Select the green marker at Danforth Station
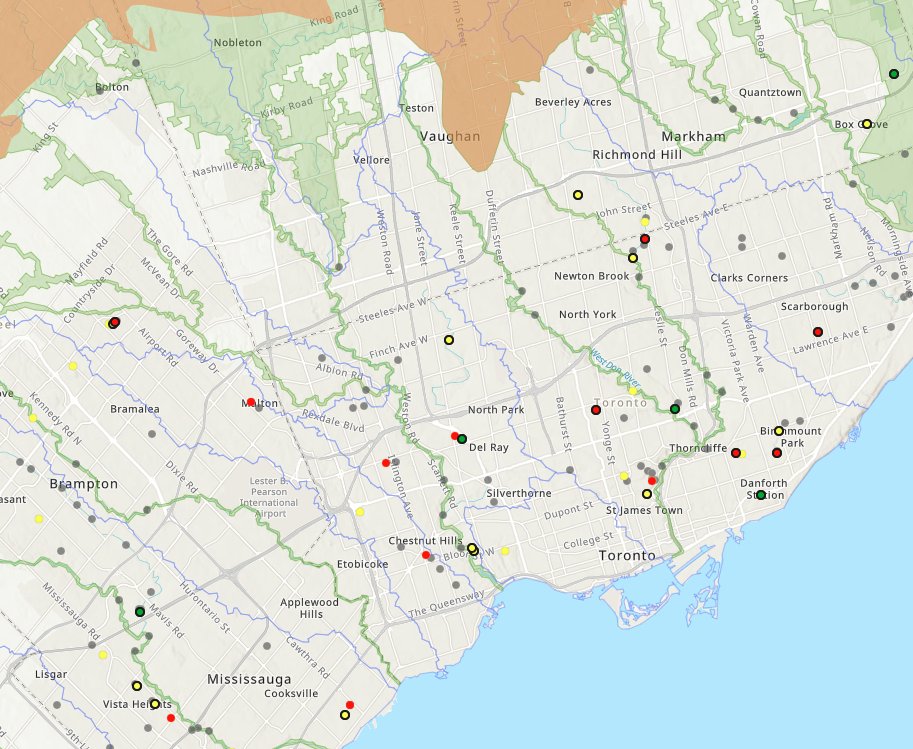Viewport: 913px width, 749px height. (760, 495)
